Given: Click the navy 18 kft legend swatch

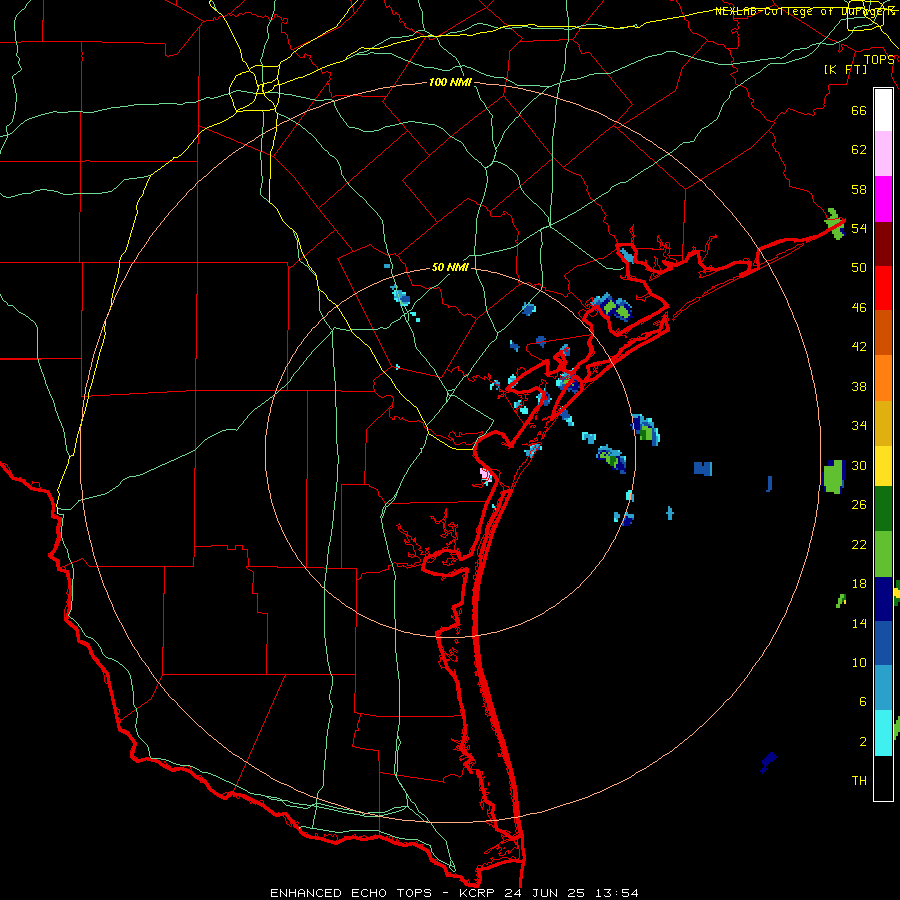Looking at the screenshot, I should [883, 599].
